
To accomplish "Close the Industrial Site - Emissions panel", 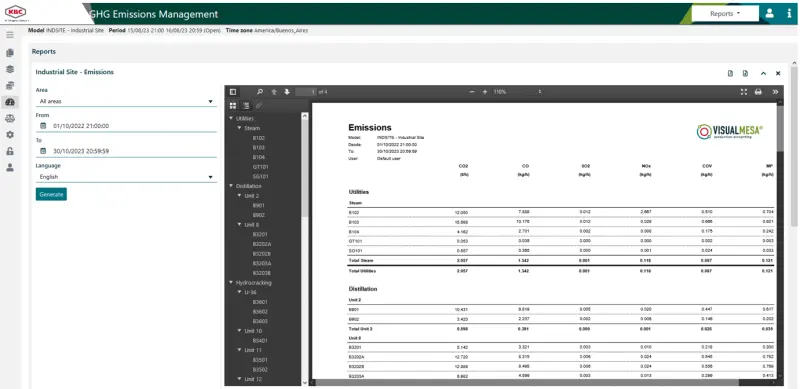I will coord(778,74).
